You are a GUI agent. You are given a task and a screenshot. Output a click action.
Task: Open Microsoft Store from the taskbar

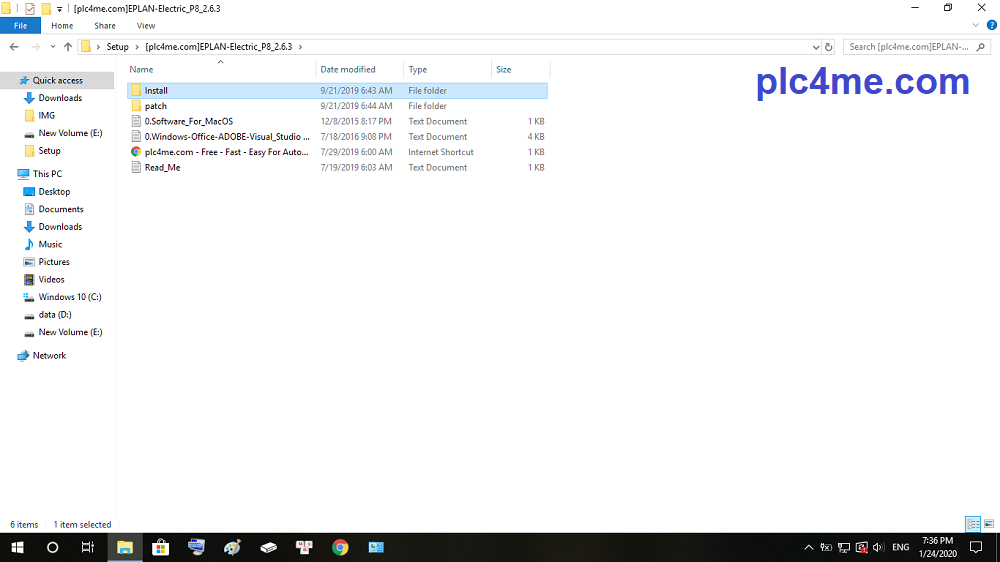tap(160, 547)
